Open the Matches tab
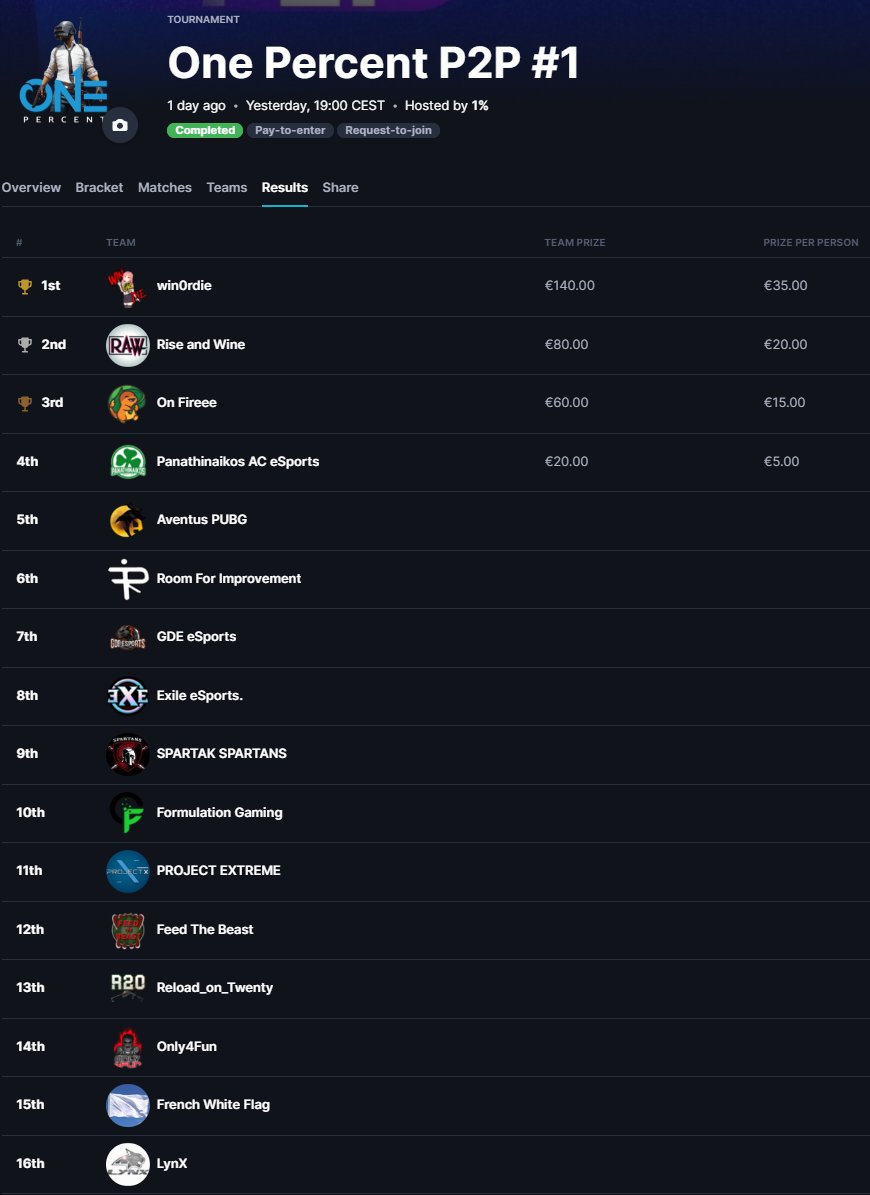 click(x=165, y=187)
